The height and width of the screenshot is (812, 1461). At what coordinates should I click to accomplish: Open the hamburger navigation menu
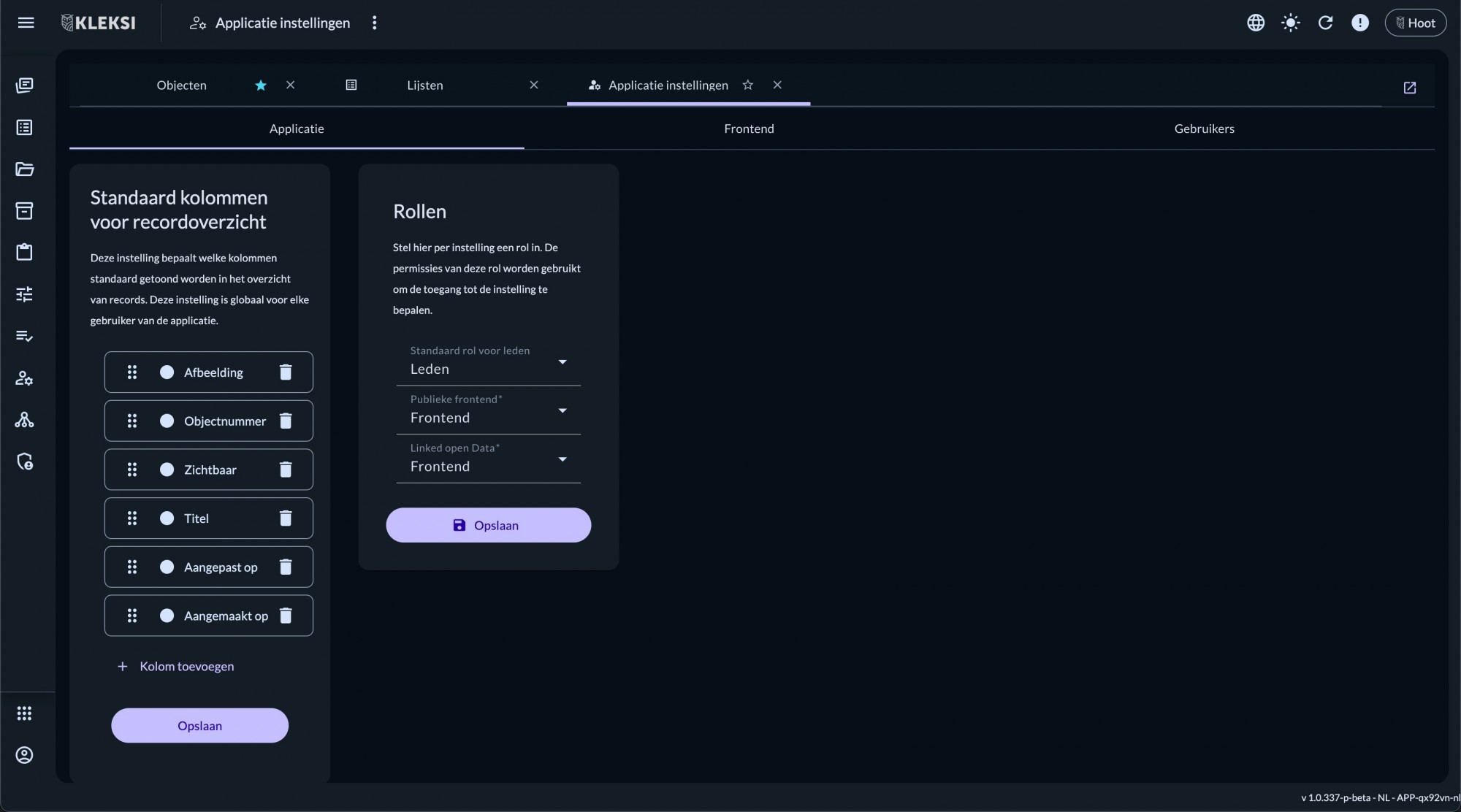tap(26, 23)
